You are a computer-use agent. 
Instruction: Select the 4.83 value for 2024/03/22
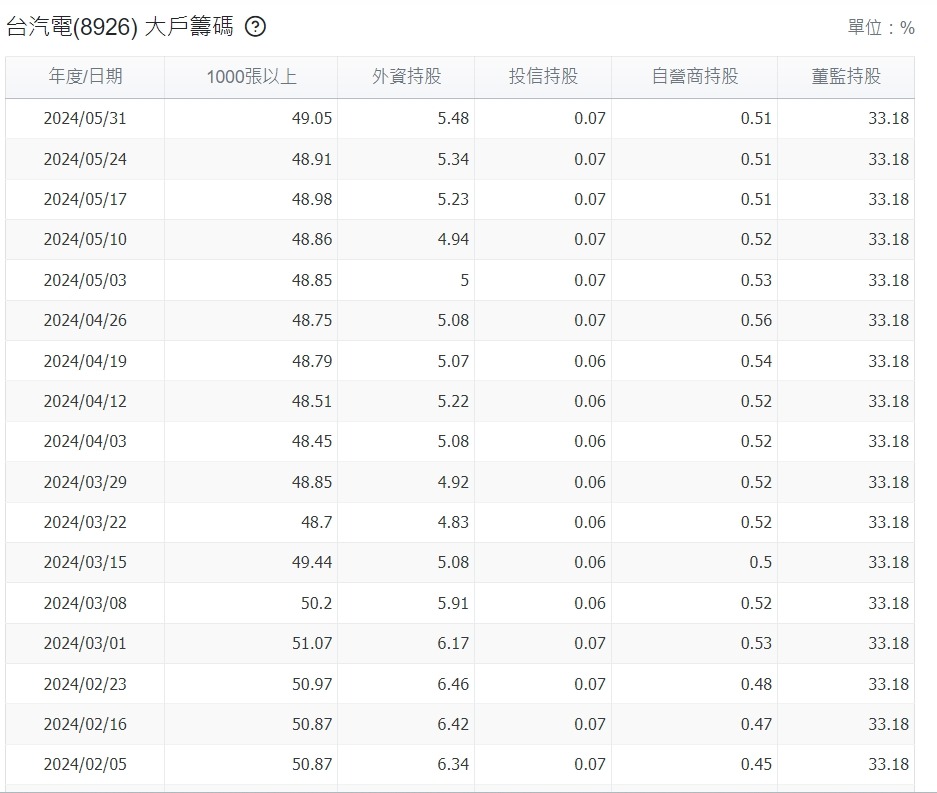(x=453, y=522)
